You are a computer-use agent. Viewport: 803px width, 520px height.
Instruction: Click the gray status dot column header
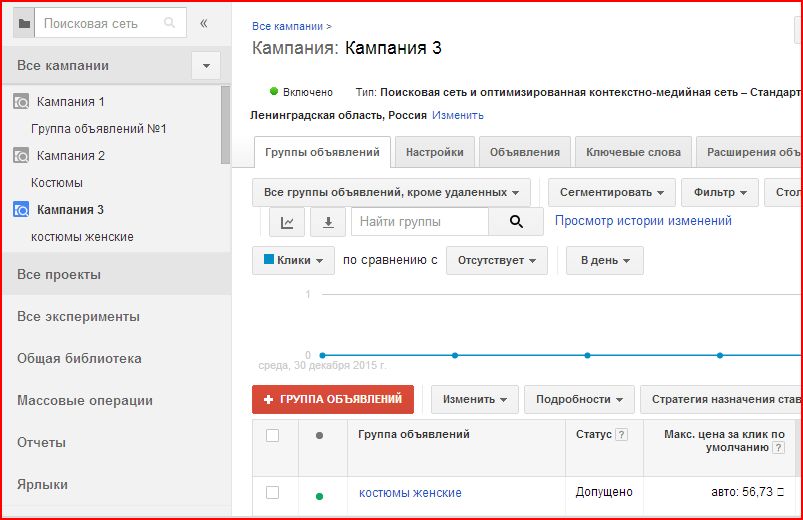[320, 435]
